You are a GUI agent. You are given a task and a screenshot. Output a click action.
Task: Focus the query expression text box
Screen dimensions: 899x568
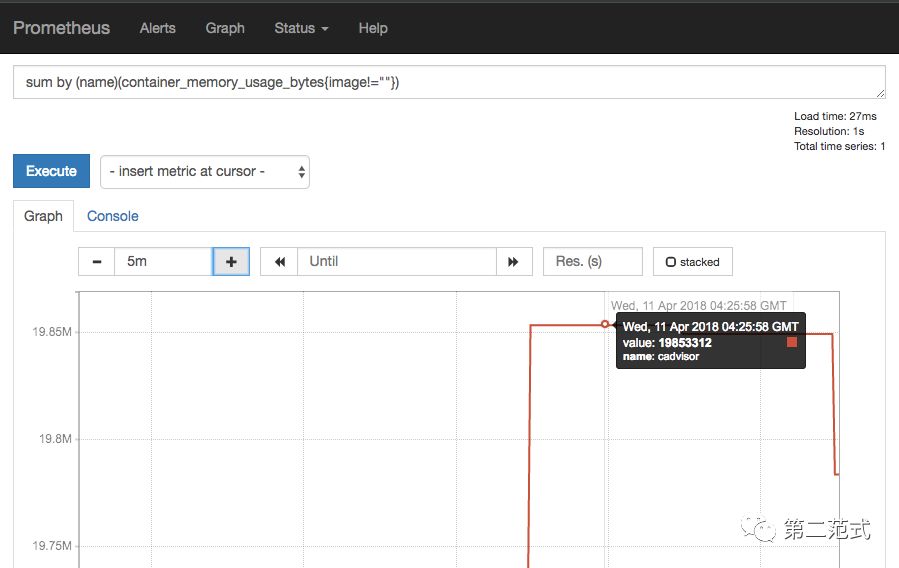pyautogui.click(x=449, y=82)
